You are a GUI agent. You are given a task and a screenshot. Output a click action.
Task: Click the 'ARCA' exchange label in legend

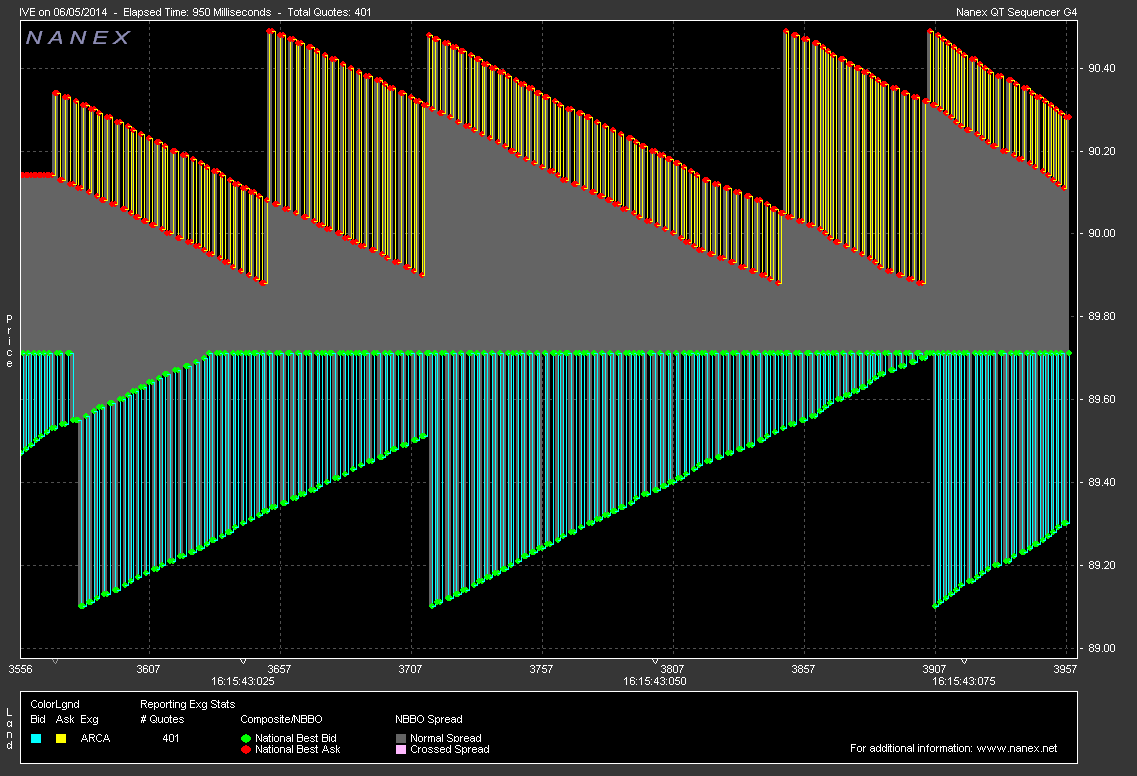coord(95,738)
